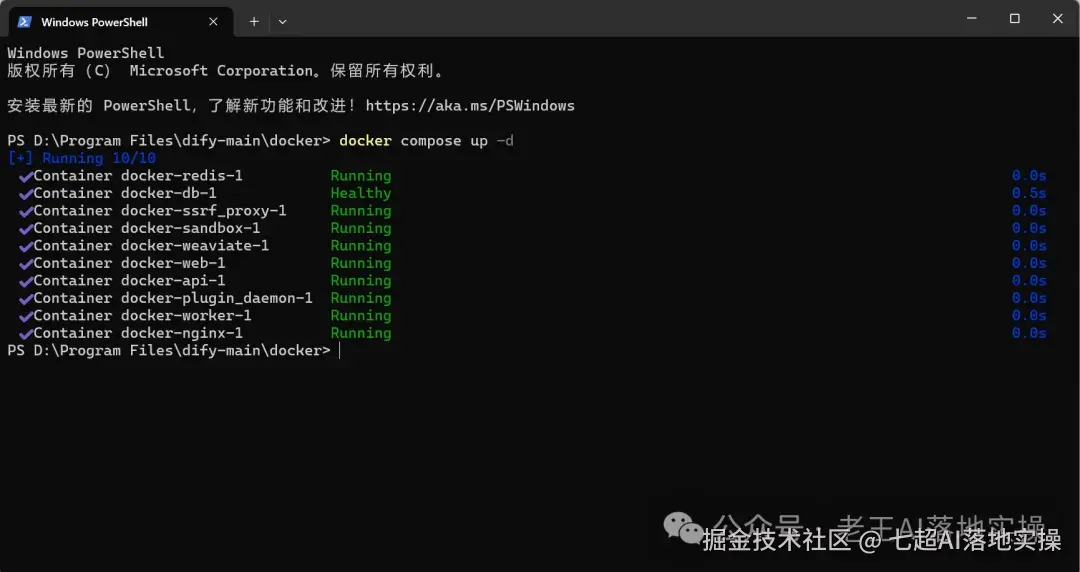Close the terminal window
1080x572 pixels.
tap(1057, 18)
